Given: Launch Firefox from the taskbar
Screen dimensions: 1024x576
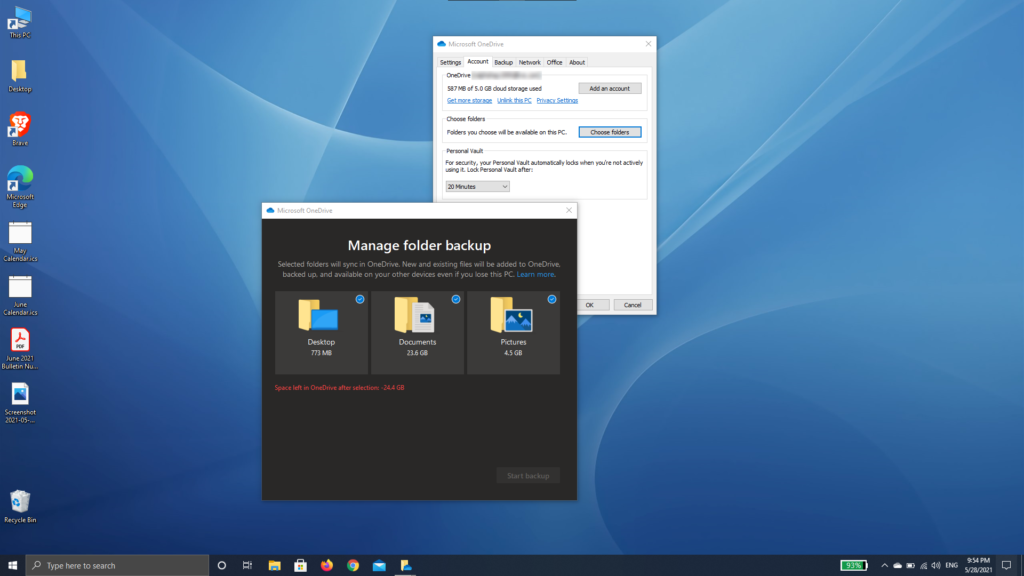Looking at the screenshot, I should click(327, 566).
